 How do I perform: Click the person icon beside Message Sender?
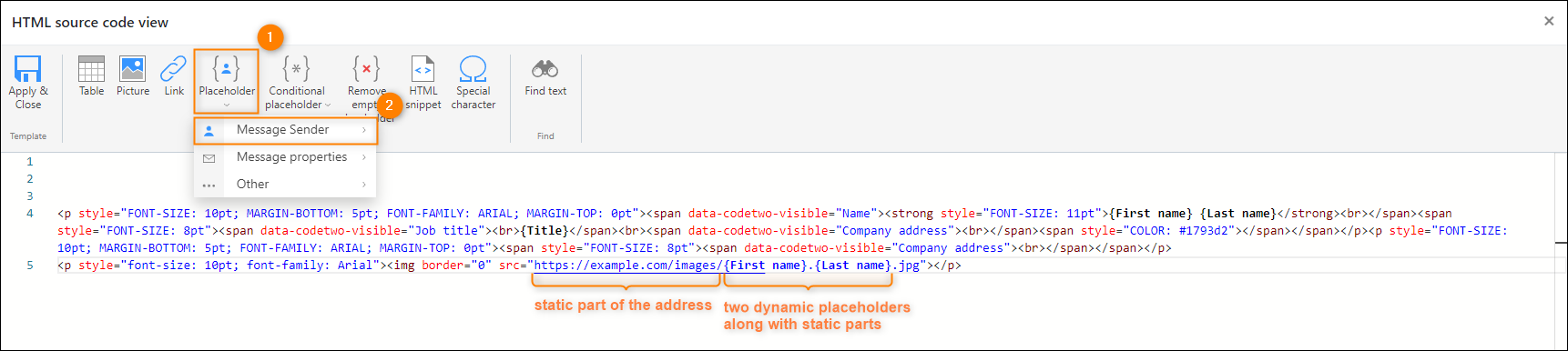[209, 131]
